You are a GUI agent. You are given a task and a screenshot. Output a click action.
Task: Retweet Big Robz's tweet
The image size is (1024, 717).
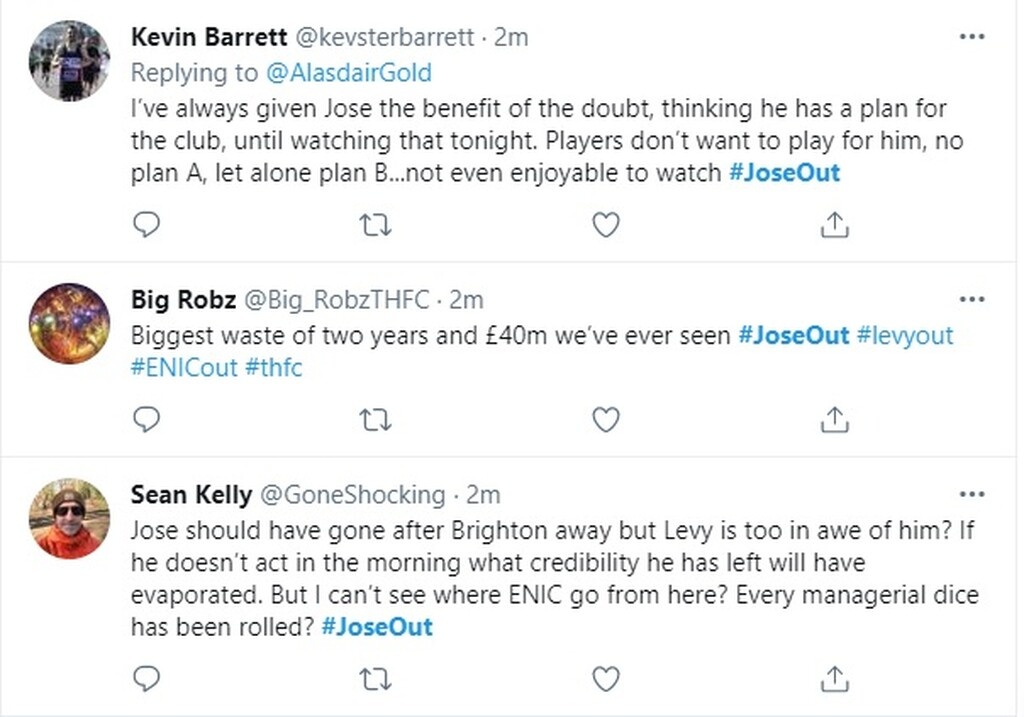coord(374,421)
